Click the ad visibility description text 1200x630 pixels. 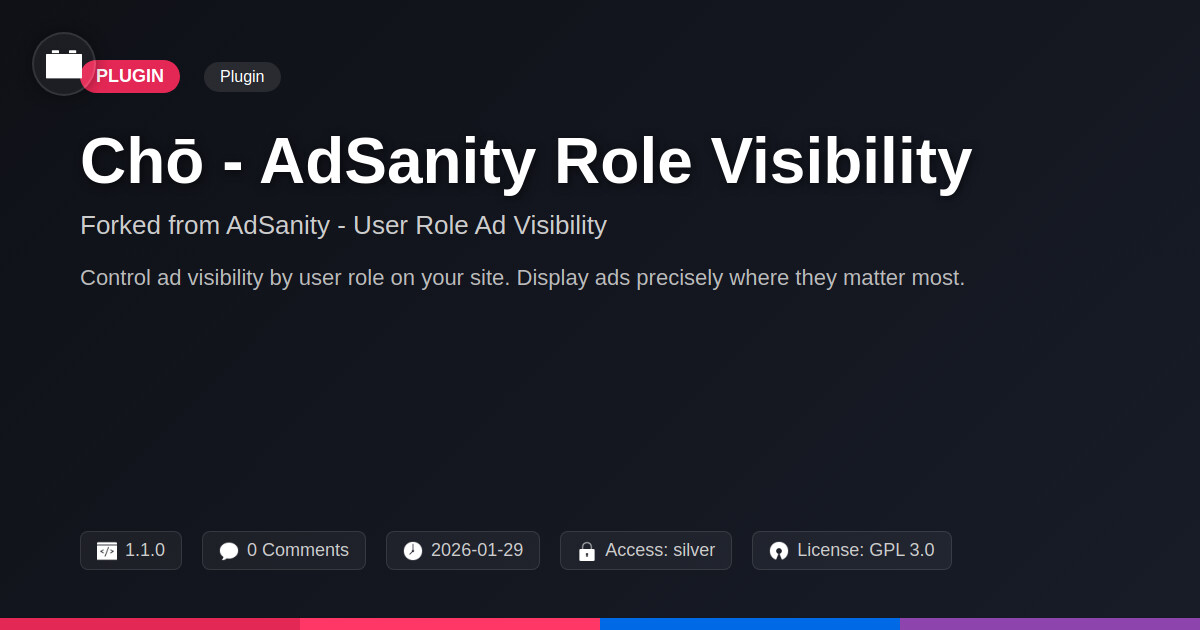pos(522,278)
